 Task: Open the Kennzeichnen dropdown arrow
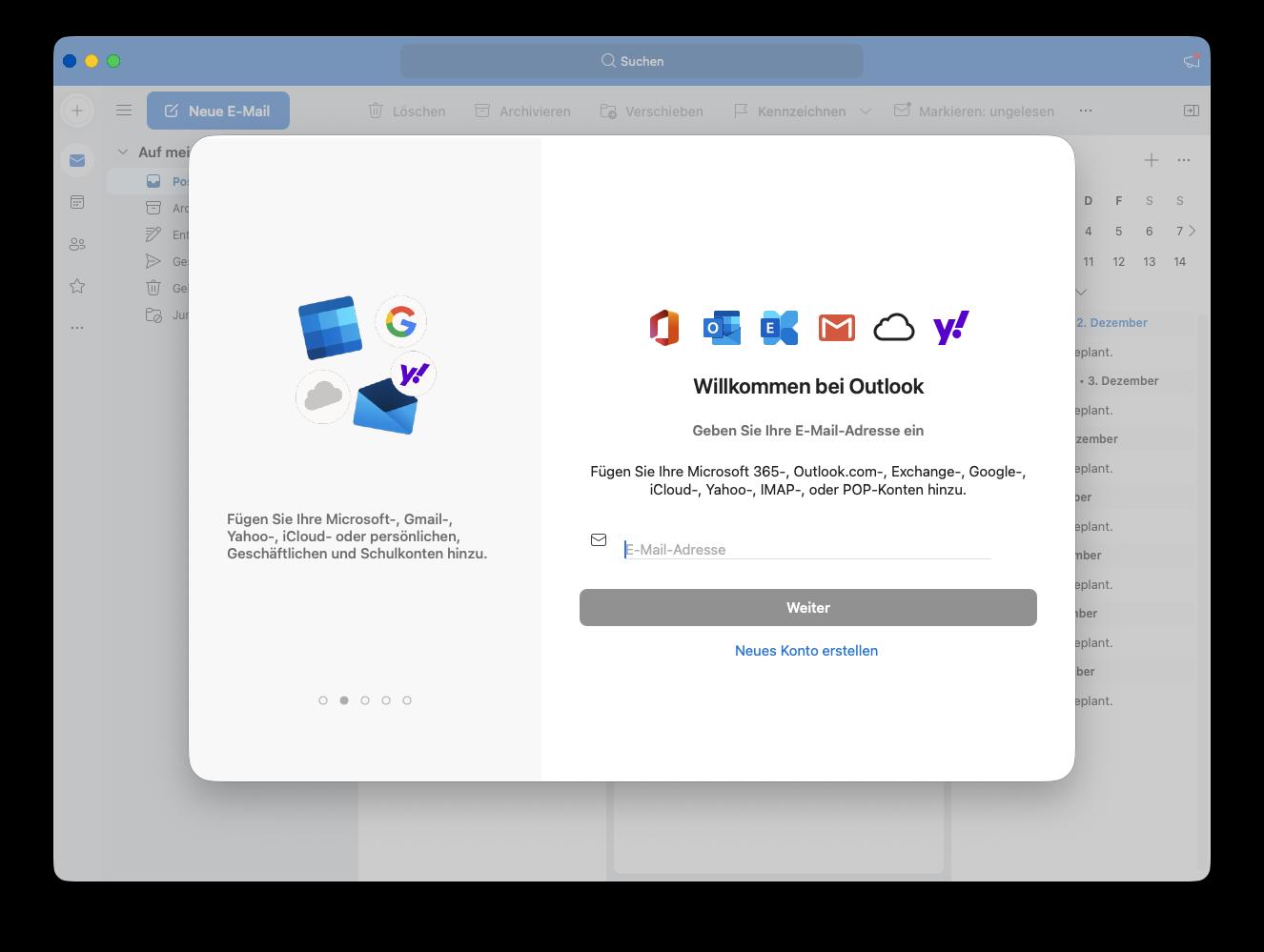[866, 111]
